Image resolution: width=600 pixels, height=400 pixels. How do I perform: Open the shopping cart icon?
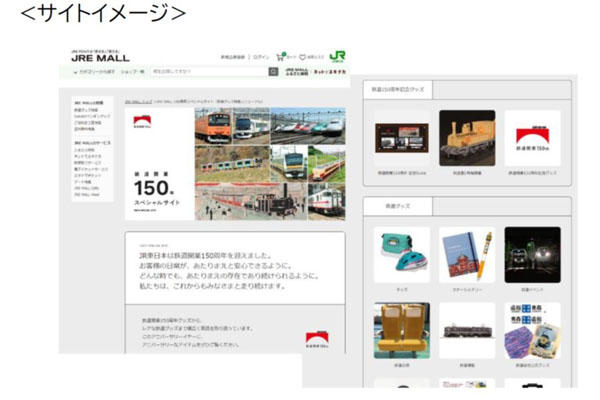(280, 57)
